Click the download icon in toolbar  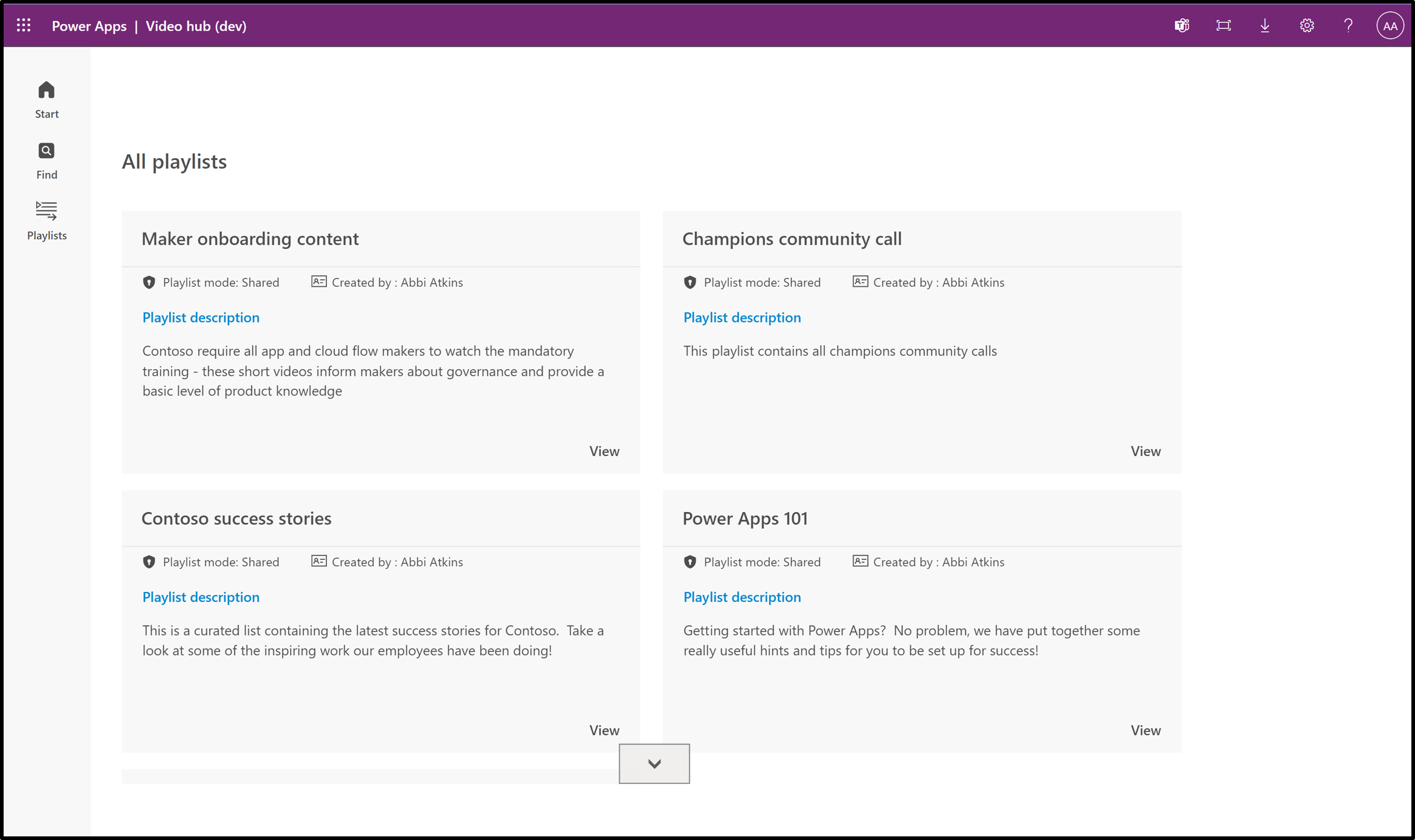pyautogui.click(x=1265, y=25)
